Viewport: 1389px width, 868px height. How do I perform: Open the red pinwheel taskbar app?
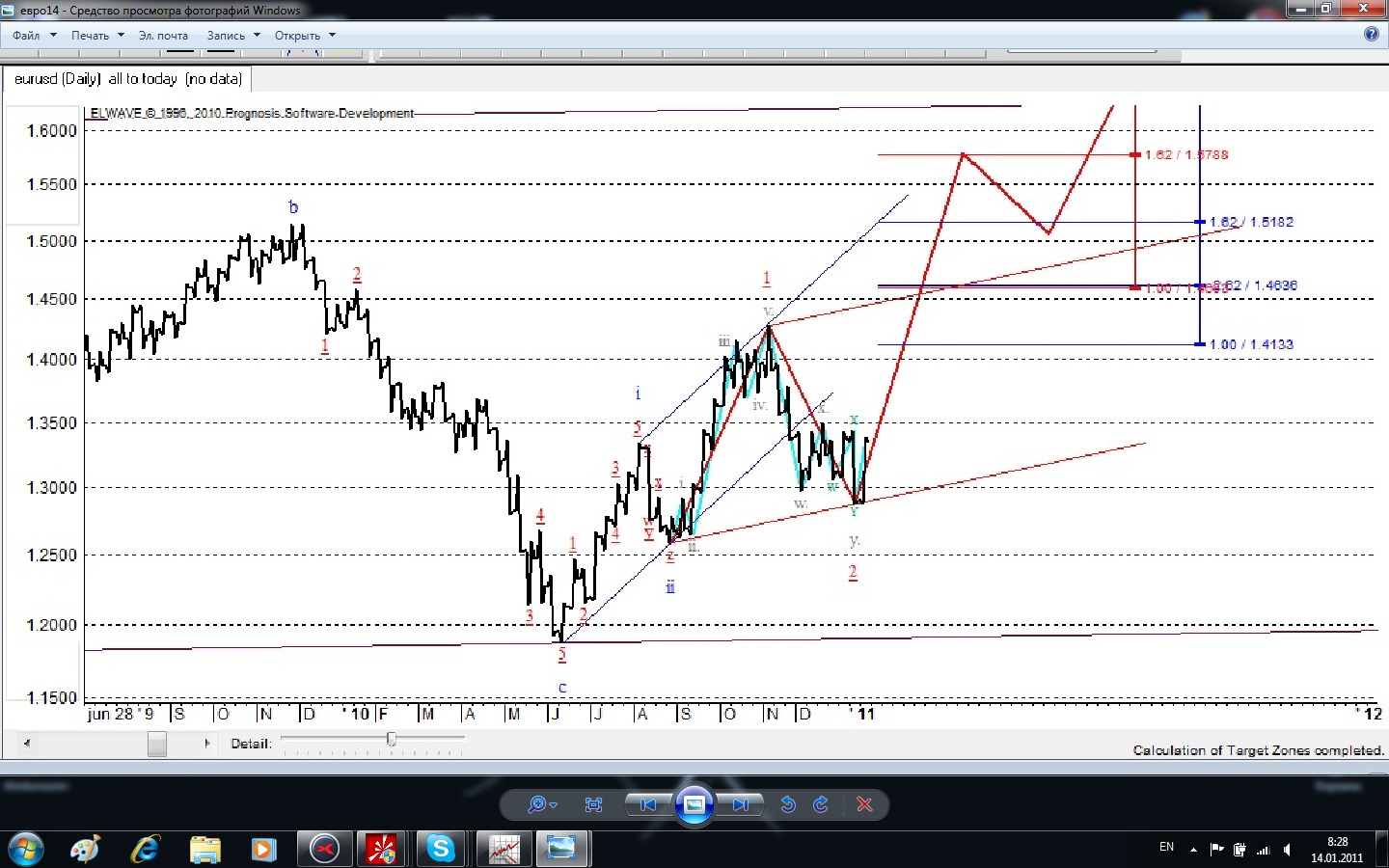tap(382, 850)
